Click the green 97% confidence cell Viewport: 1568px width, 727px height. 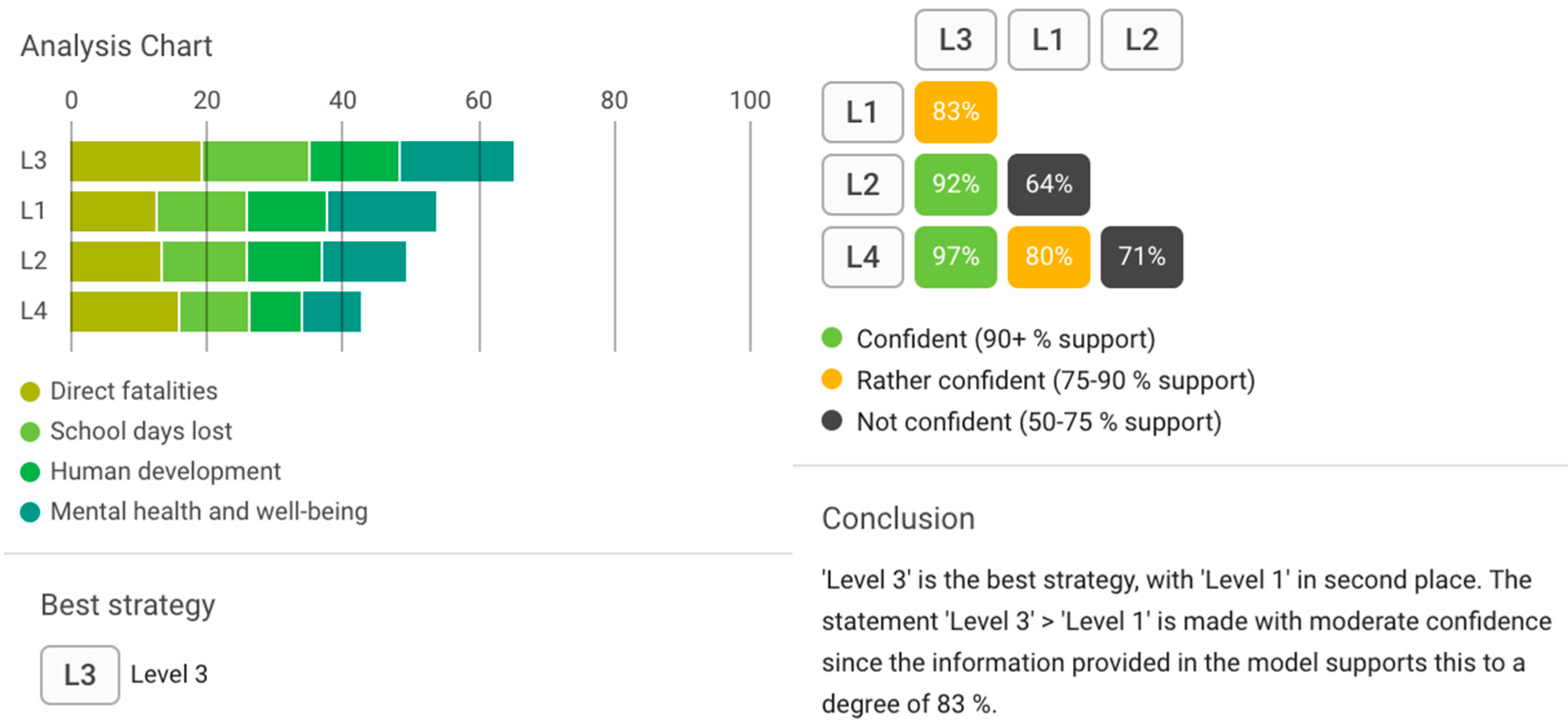point(955,257)
